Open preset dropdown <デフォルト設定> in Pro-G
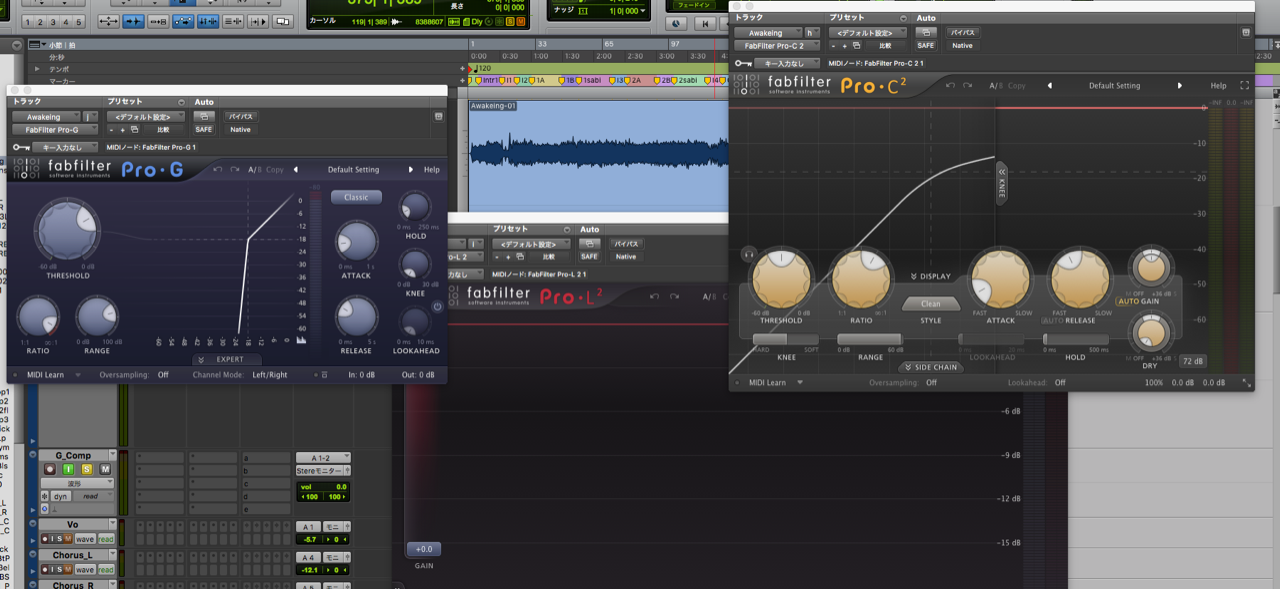This screenshot has height=589, width=1280. click(x=144, y=116)
